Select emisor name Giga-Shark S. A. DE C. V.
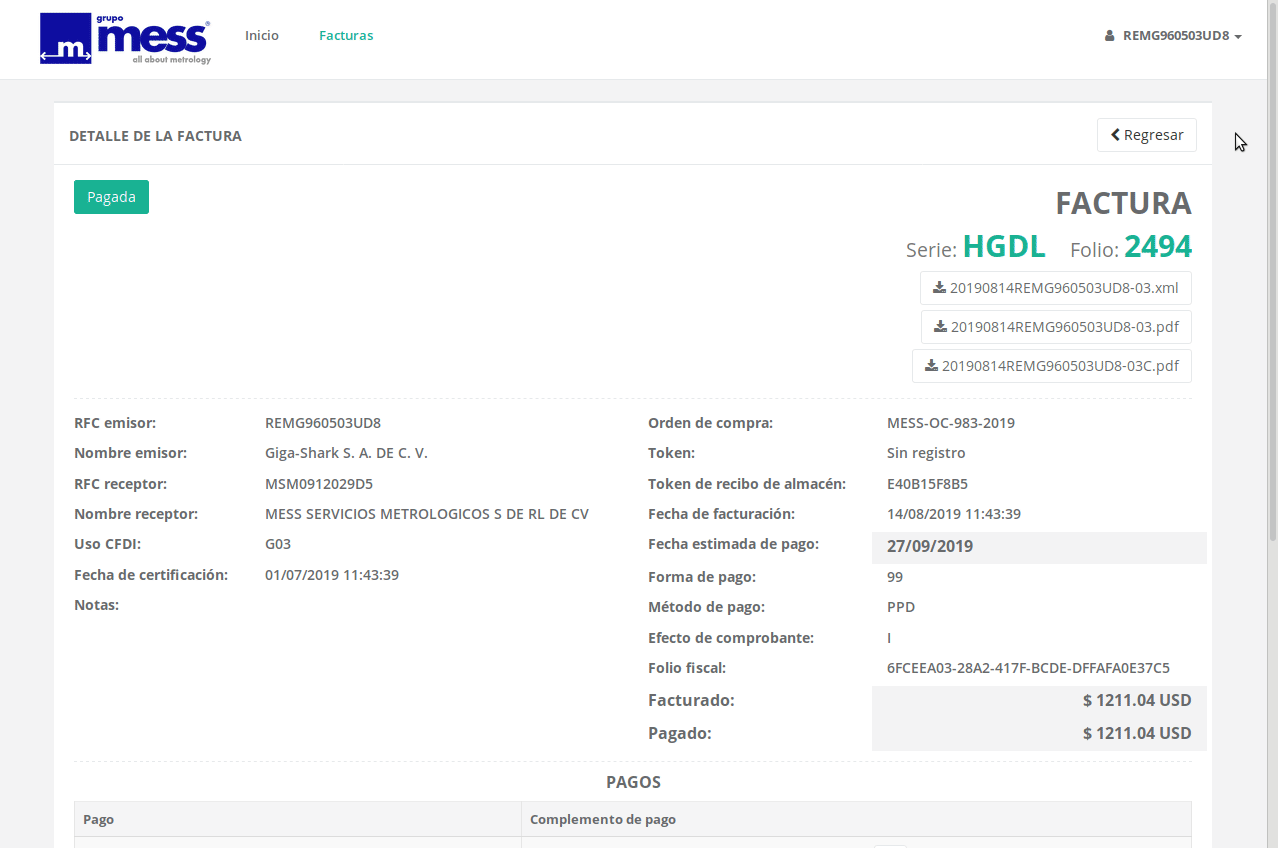This screenshot has height=848, width=1278. point(346,453)
